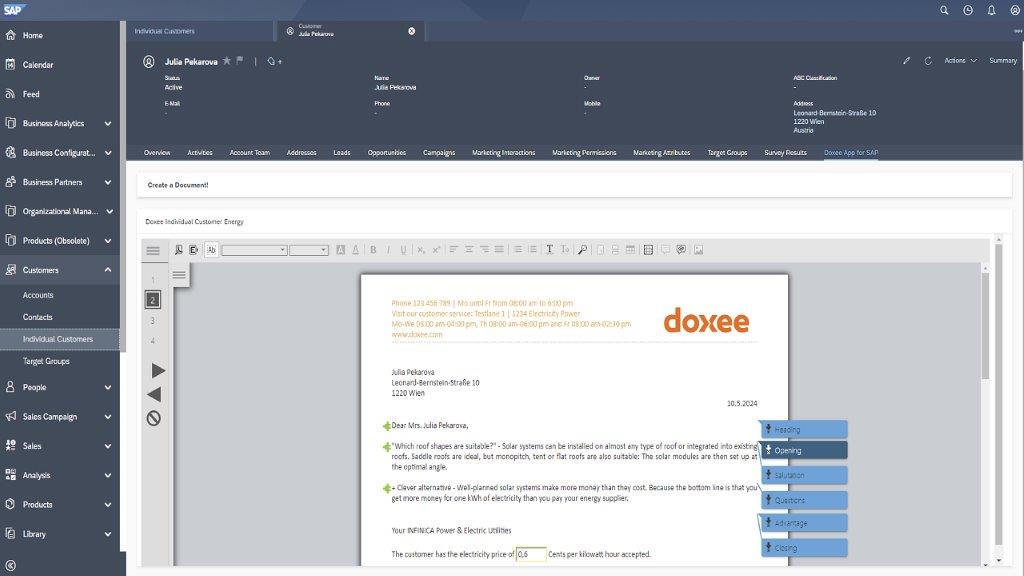This screenshot has height=576, width=1024.
Task: Open the Opportunities tab
Action: coord(387,153)
